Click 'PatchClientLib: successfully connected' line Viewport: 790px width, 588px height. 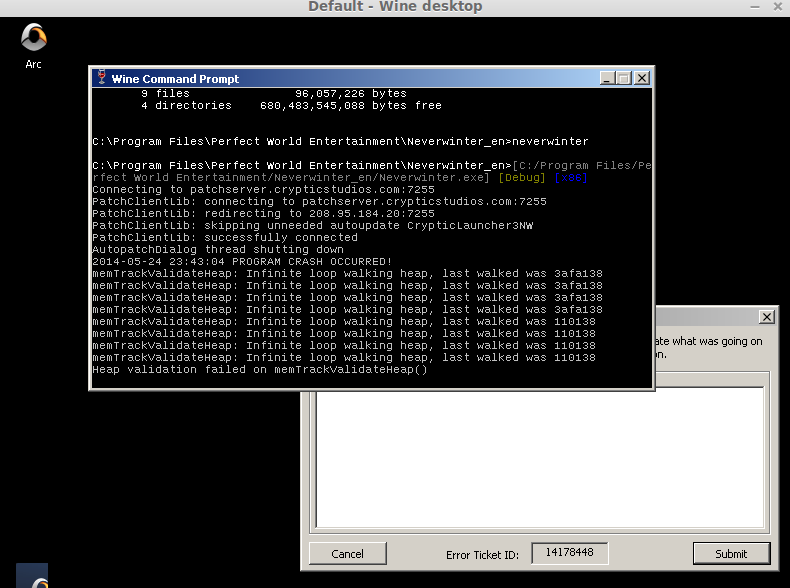[x=225, y=237]
